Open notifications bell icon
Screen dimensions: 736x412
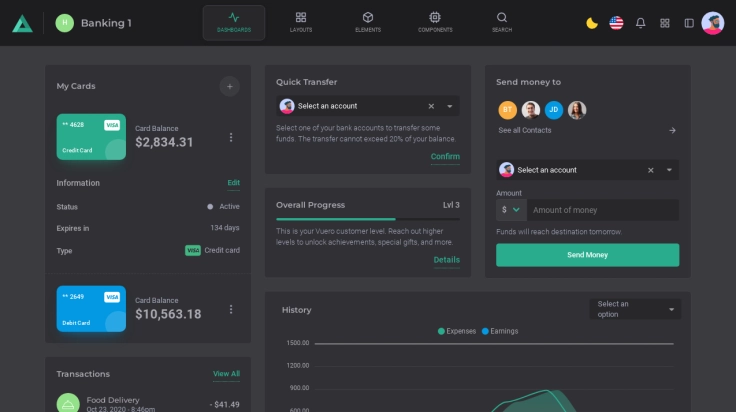click(641, 23)
